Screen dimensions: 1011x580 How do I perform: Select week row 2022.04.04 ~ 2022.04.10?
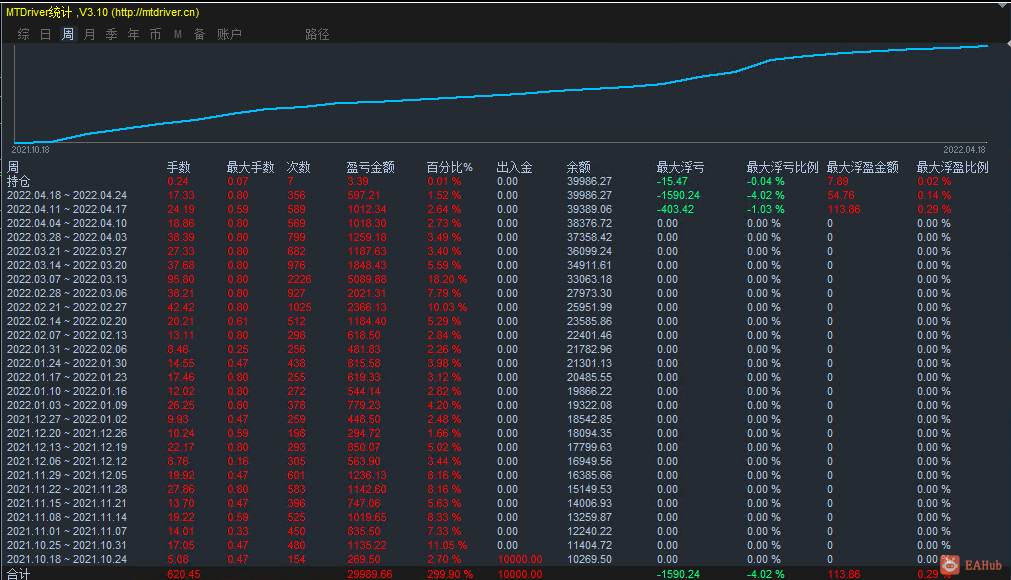(x=67, y=224)
